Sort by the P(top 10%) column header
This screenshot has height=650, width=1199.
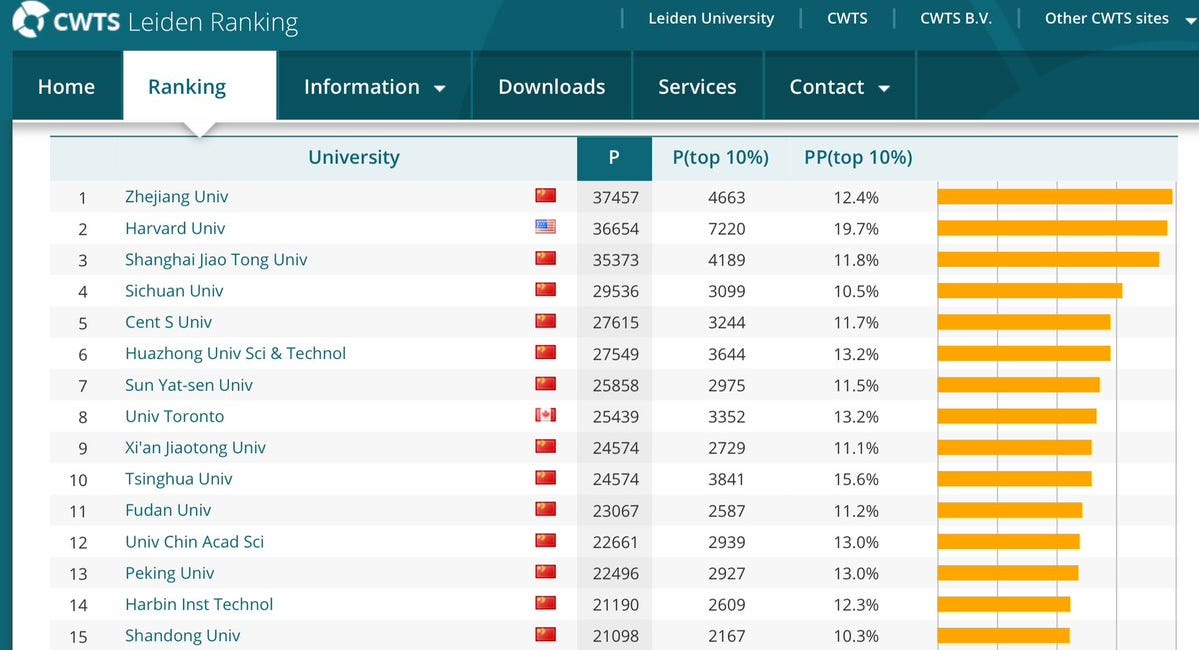720,158
